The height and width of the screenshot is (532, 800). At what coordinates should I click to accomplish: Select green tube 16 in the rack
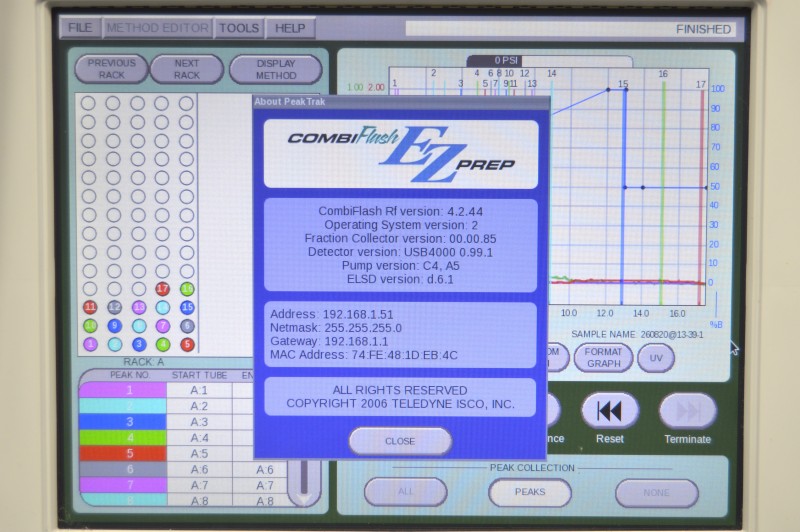[x=187, y=289]
